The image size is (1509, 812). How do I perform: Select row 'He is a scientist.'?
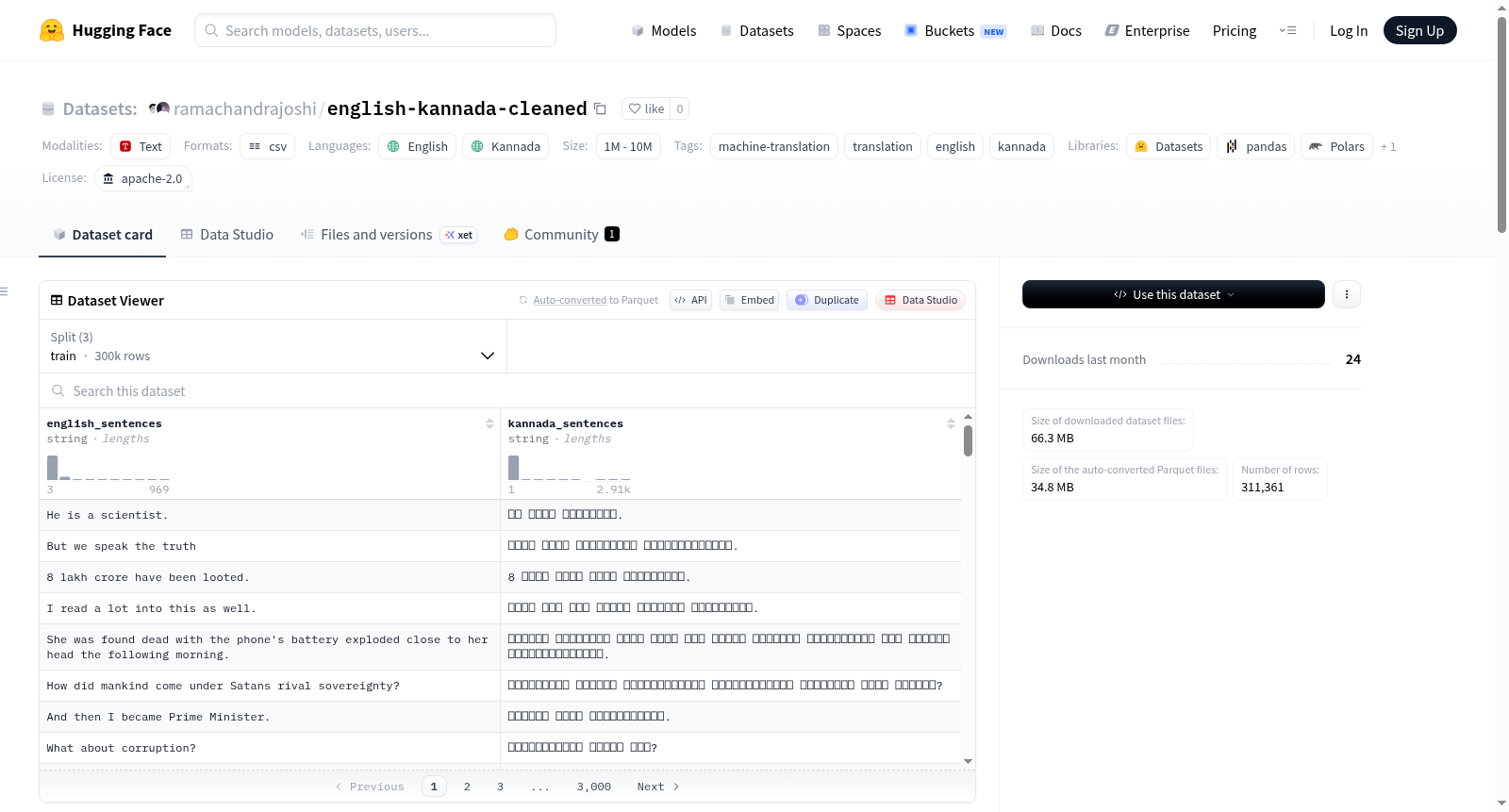[500, 515]
